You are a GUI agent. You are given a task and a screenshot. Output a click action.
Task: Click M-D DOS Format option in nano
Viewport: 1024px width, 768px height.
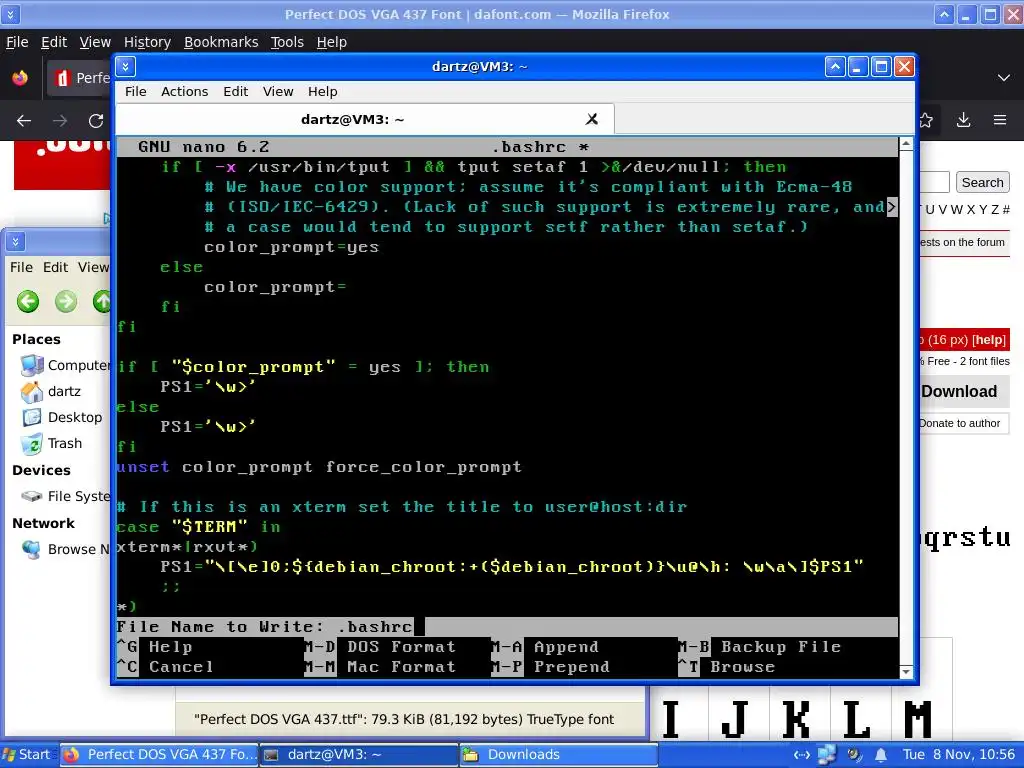pos(379,647)
